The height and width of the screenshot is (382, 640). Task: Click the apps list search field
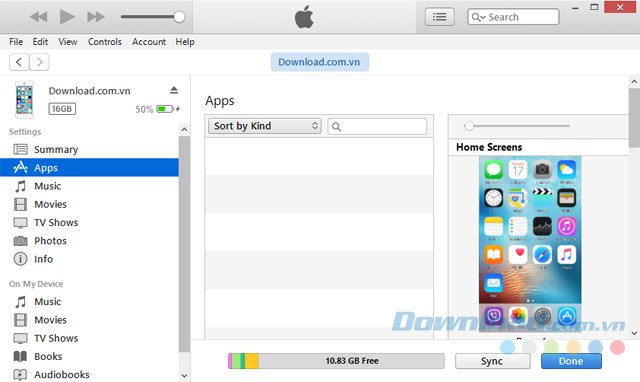coord(377,127)
